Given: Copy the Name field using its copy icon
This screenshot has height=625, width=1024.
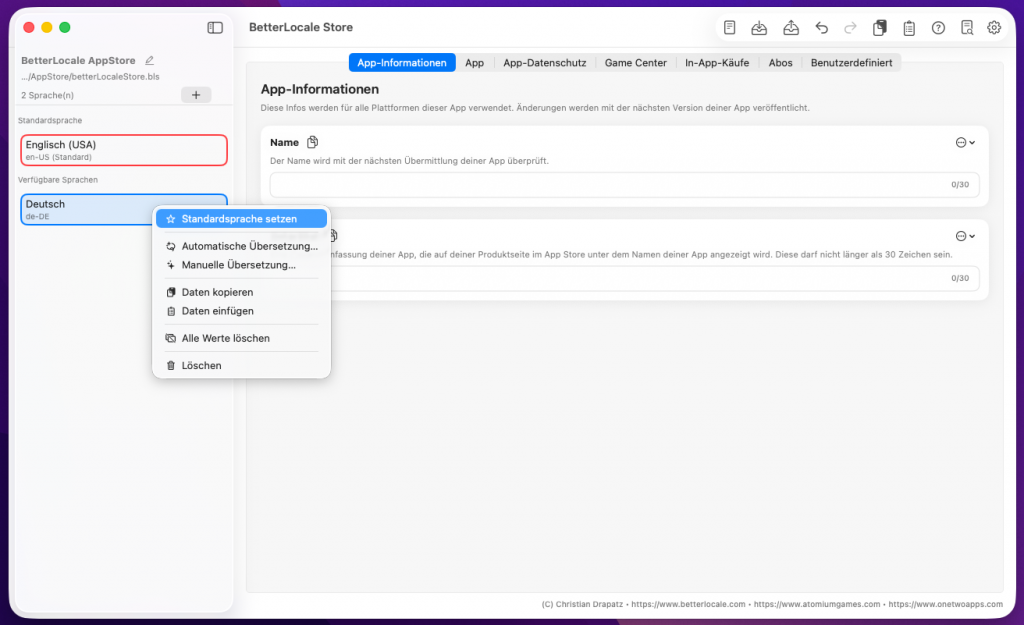Looking at the screenshot, I should tap(313, 143).
